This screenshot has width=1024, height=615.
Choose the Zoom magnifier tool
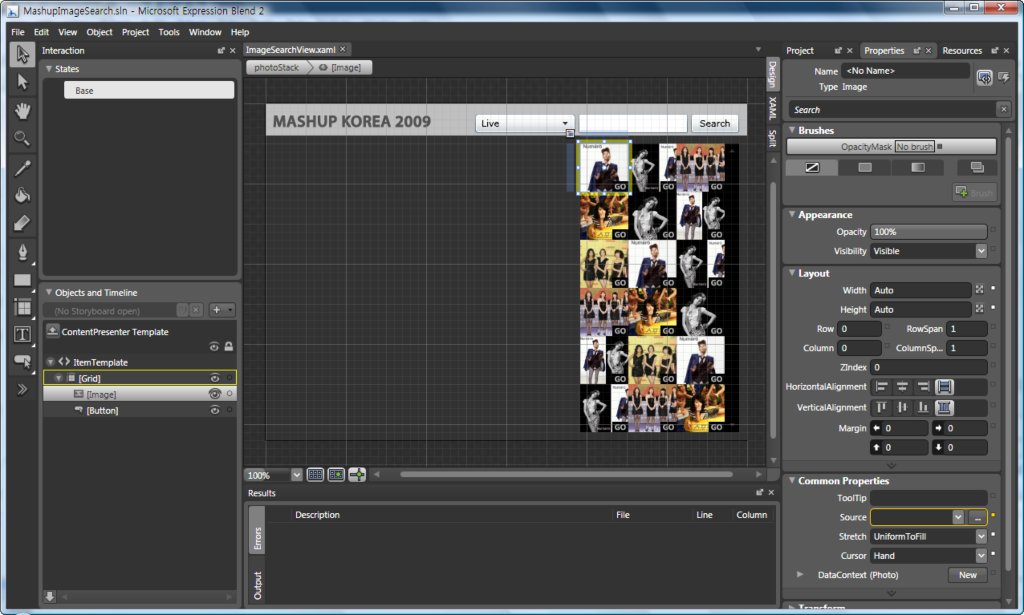coord(22,138)
